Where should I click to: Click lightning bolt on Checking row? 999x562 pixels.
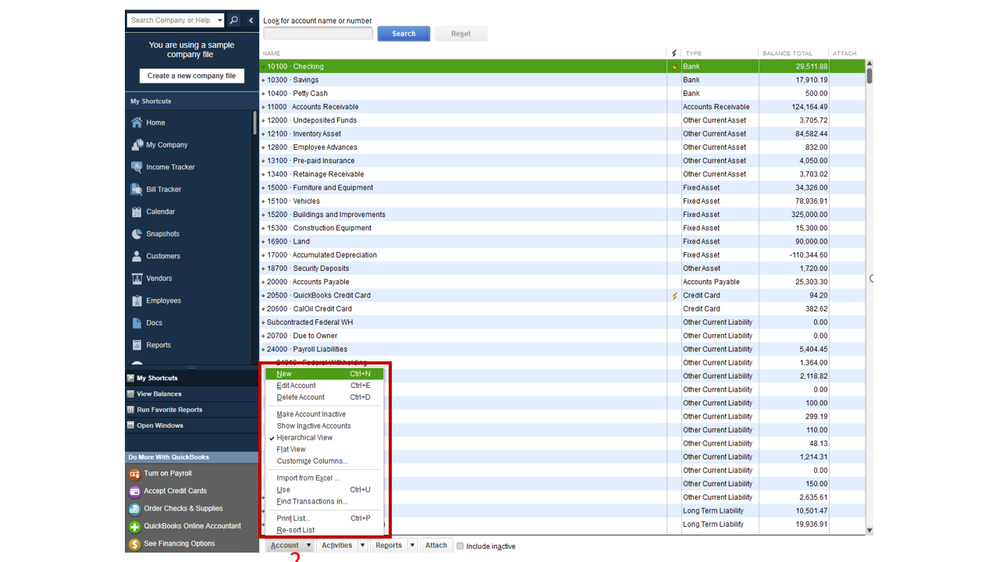coord(675,66)
